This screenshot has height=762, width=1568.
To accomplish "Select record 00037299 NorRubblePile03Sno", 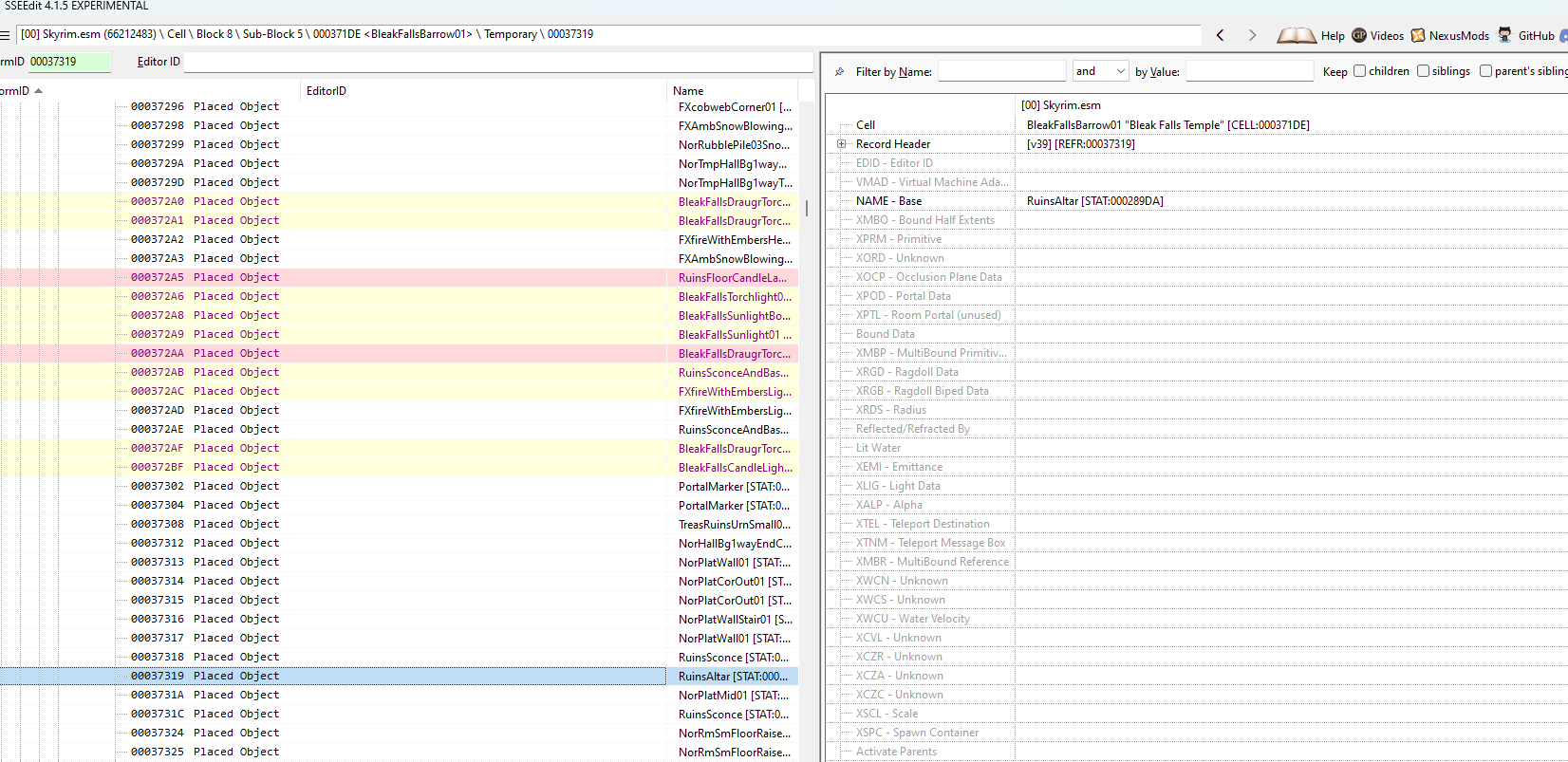I will [399, 144].
